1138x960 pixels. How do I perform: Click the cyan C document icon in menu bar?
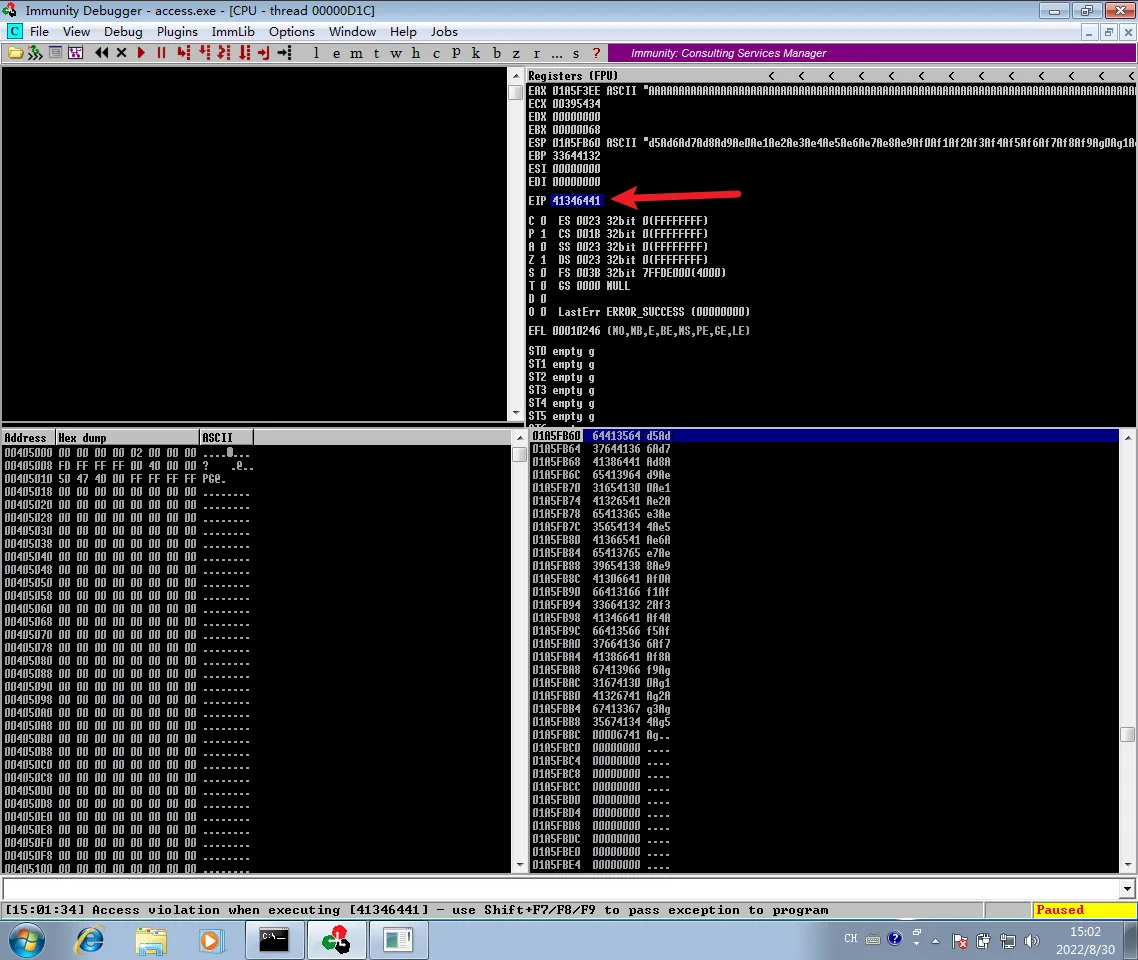click(x=15, y=31)
